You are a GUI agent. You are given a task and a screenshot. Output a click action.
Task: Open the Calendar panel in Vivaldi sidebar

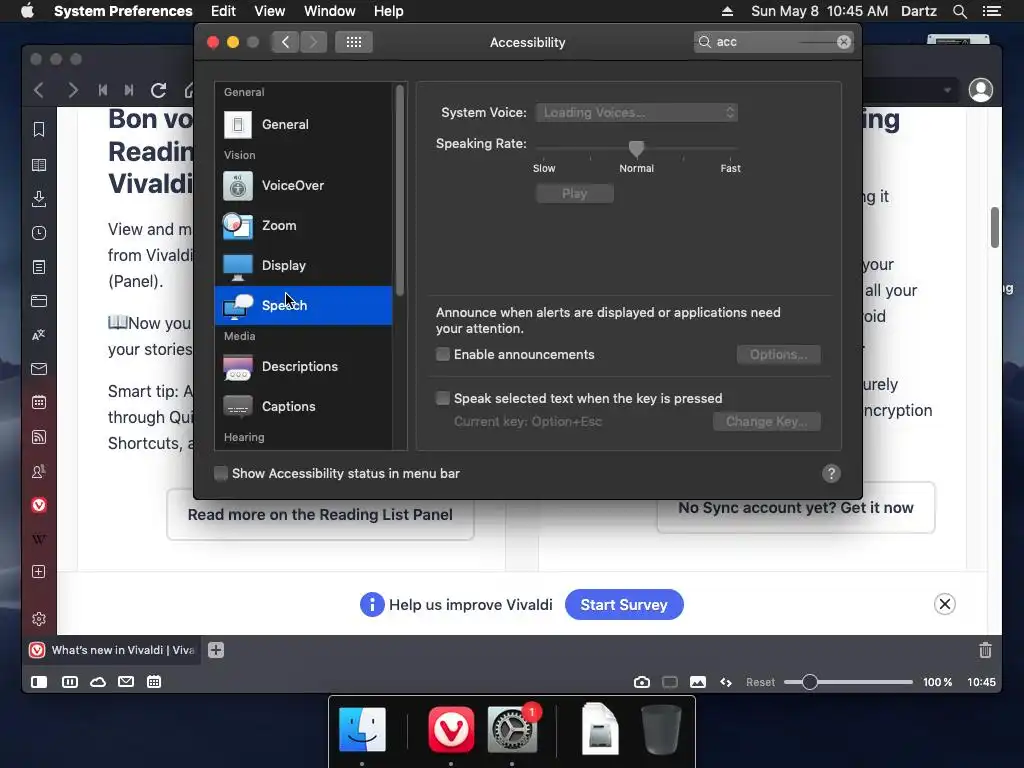(x=39, y=403)
